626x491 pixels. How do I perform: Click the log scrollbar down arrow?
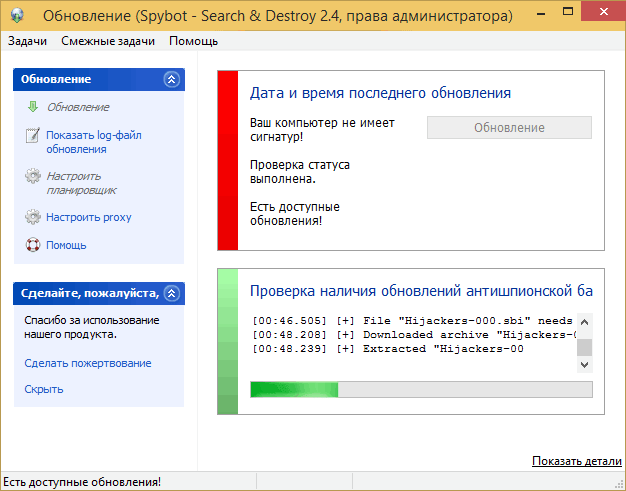[x=584, y=364]
